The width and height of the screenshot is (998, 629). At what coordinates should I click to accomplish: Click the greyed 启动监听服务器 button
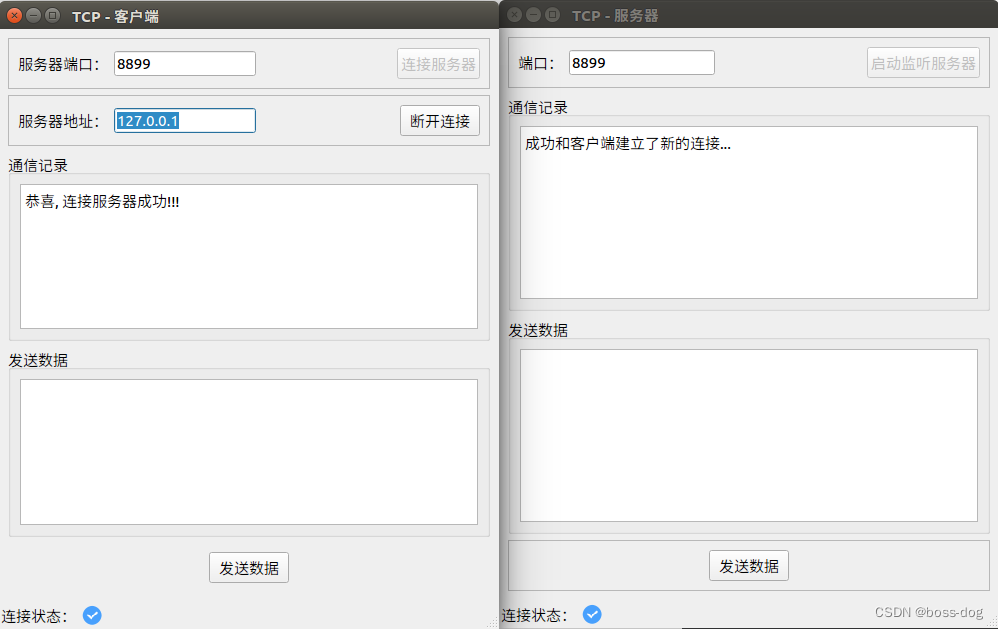pyautogui.click(x=923, y=63)
